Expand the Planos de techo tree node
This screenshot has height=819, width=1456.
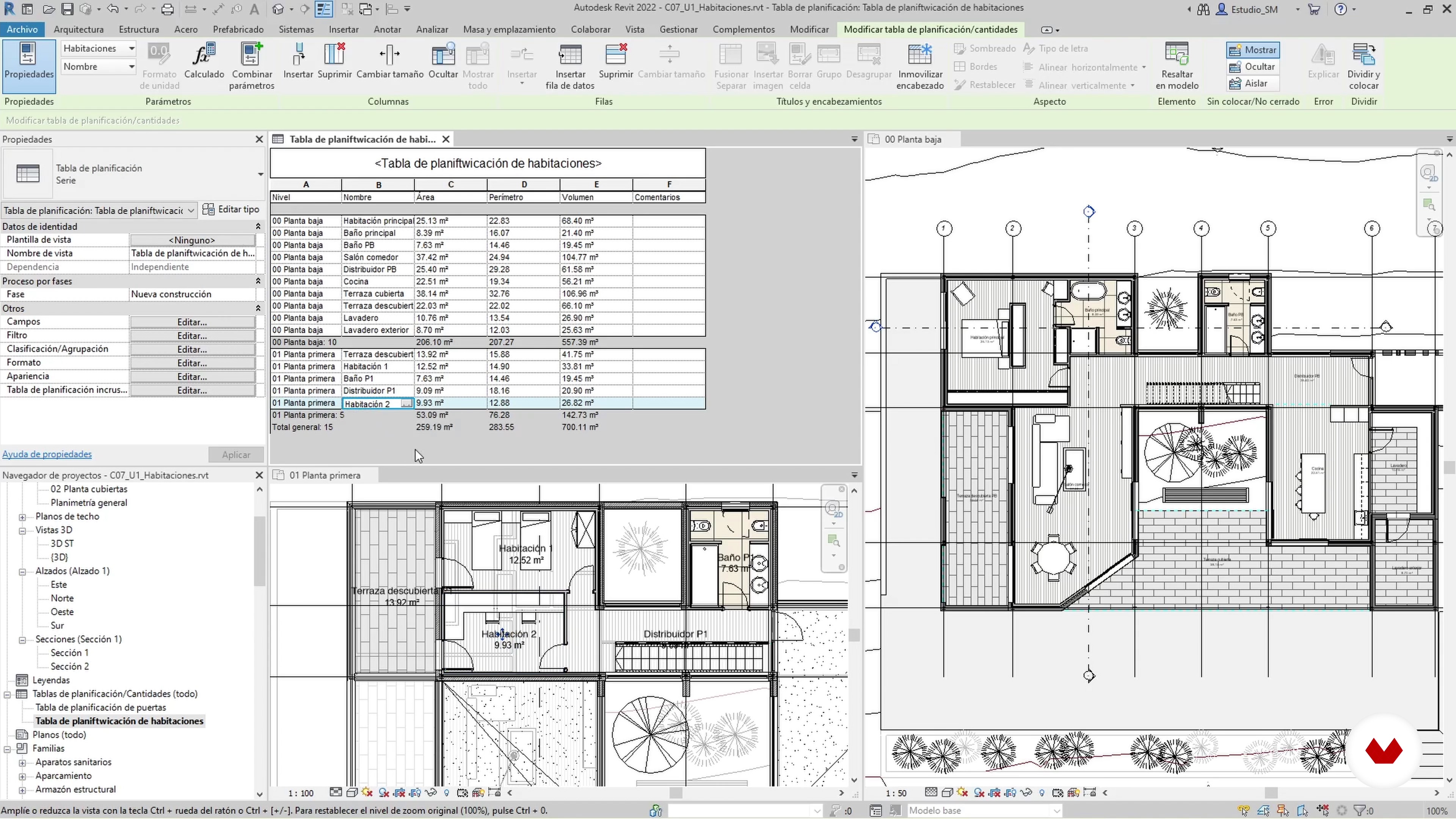pyautogui.click(x=22, y=517)
